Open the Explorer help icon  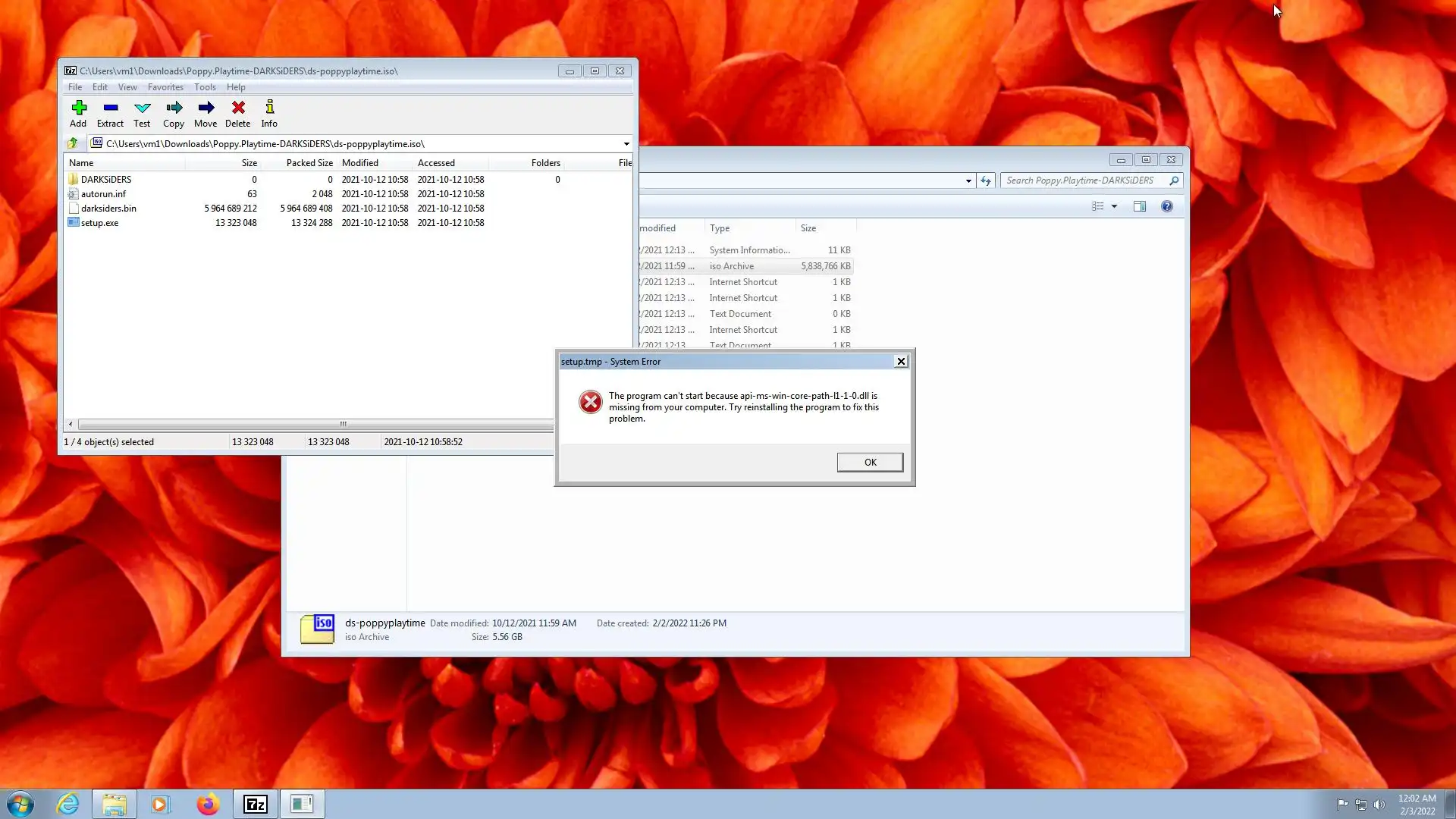point(1166,206)
